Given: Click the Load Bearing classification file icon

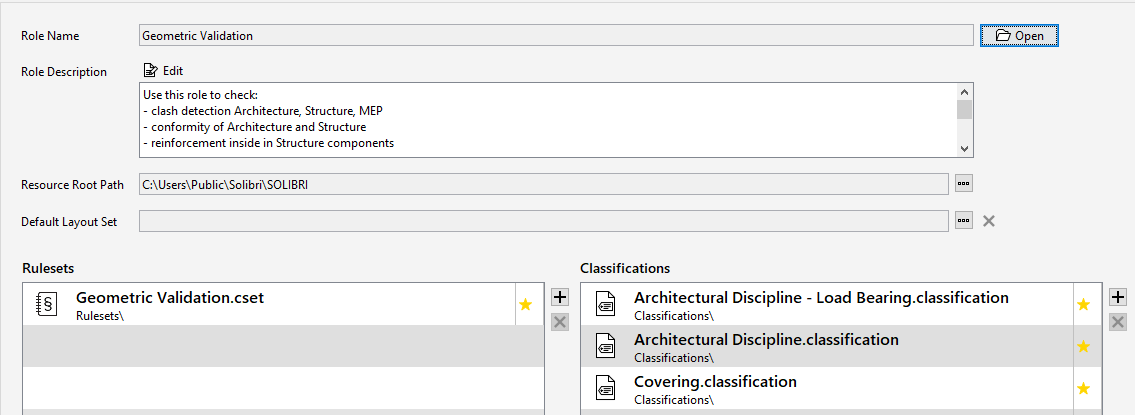Looking at the screenshot, I should [x=605, y=304].
